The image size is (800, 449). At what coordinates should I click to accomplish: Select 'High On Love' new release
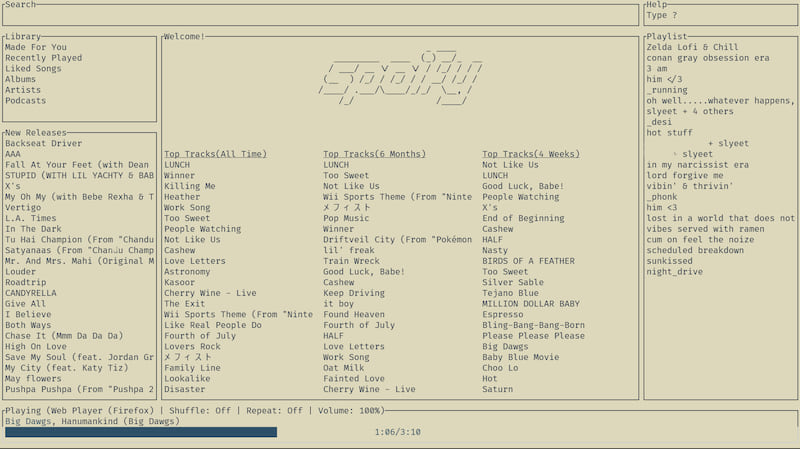36,347
